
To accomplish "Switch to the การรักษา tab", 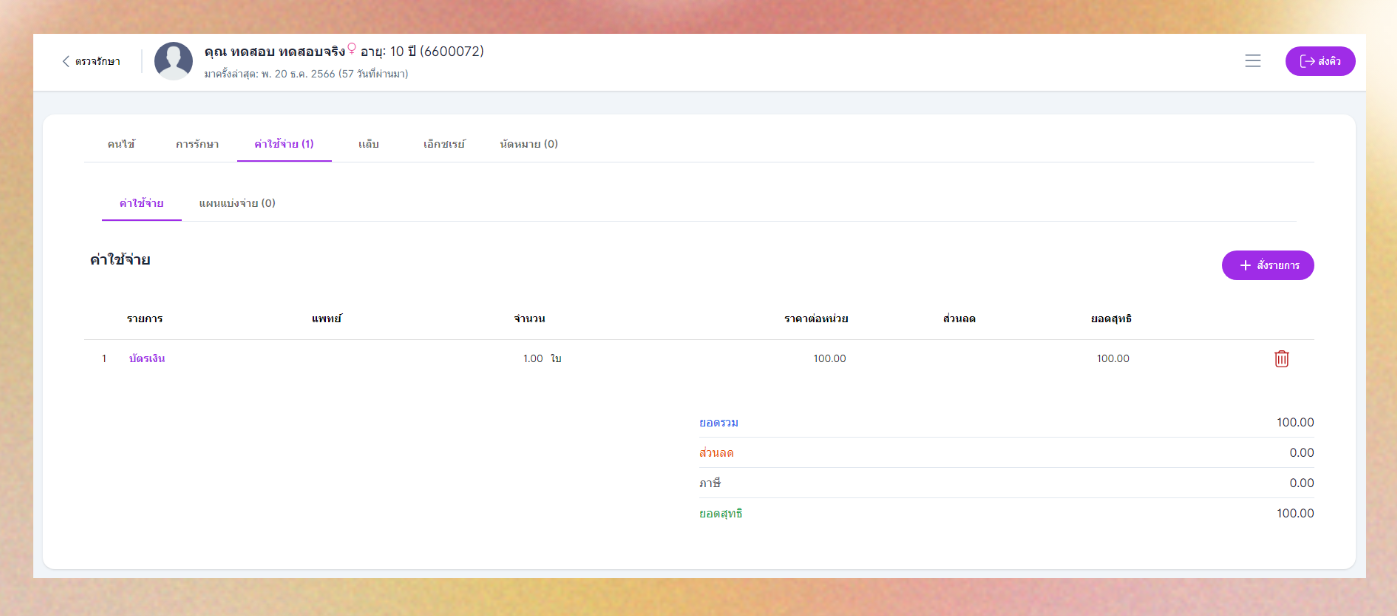I will [x=197, y=144].
